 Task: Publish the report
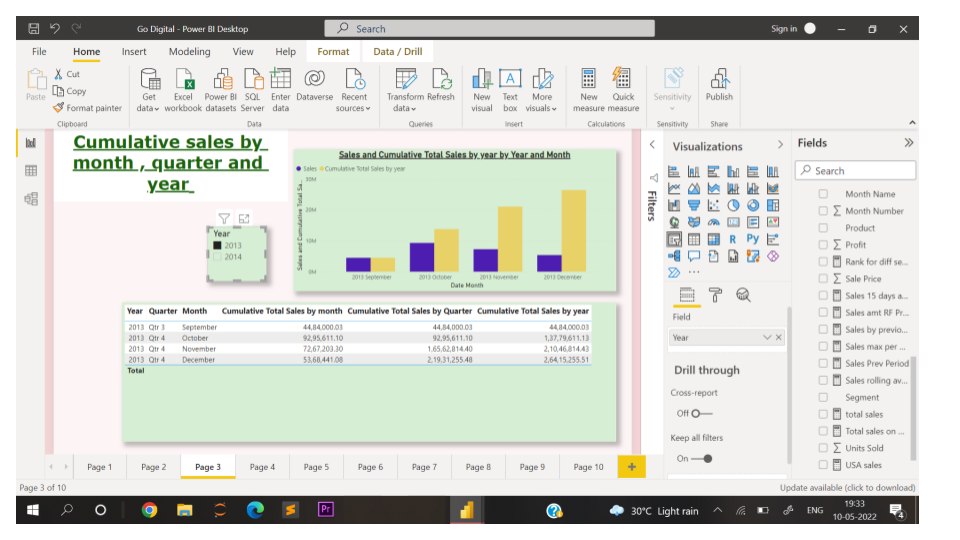pos(719,84)
